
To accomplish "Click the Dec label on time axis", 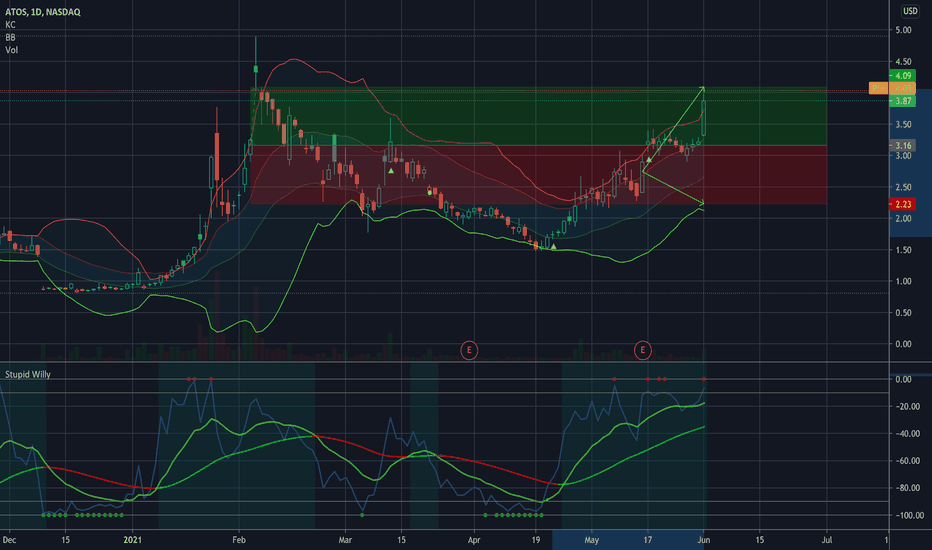I will pyautogui.click(x=9, y=540).
